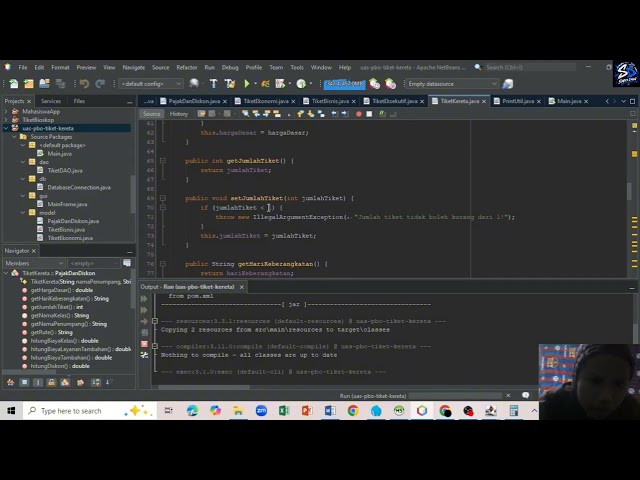The width and height of the screenshot is (640, 480).
Task: Collapse the model package node
Action: pyautogui.click(x=23, y=213)
